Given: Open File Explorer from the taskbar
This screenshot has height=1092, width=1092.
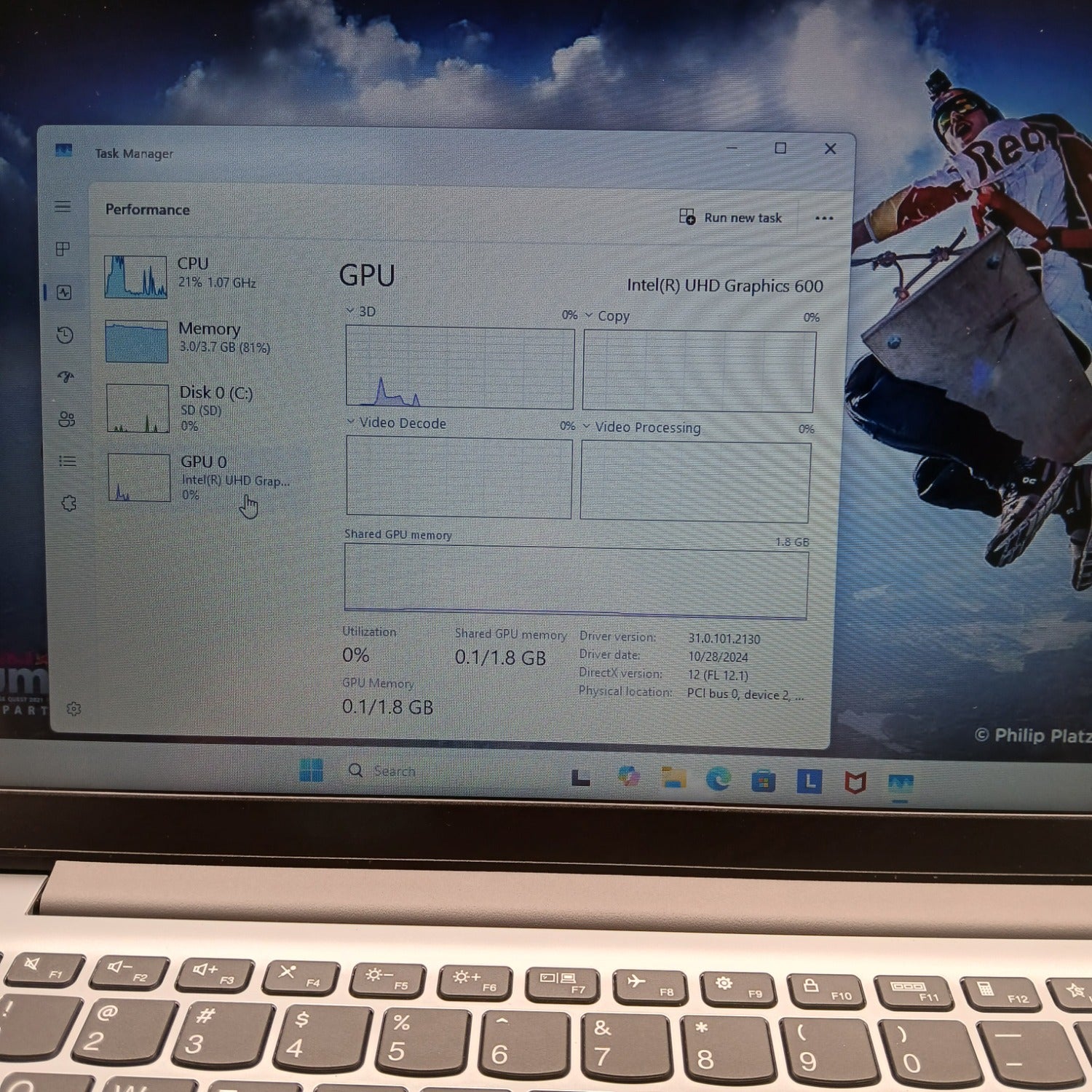Looking at the screenshot, I should click(673, 778).
